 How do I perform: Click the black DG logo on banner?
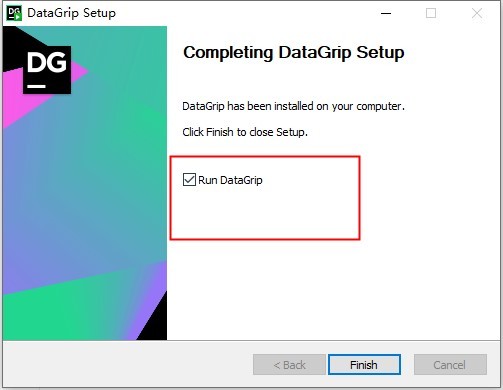click(x=47, y=70)
